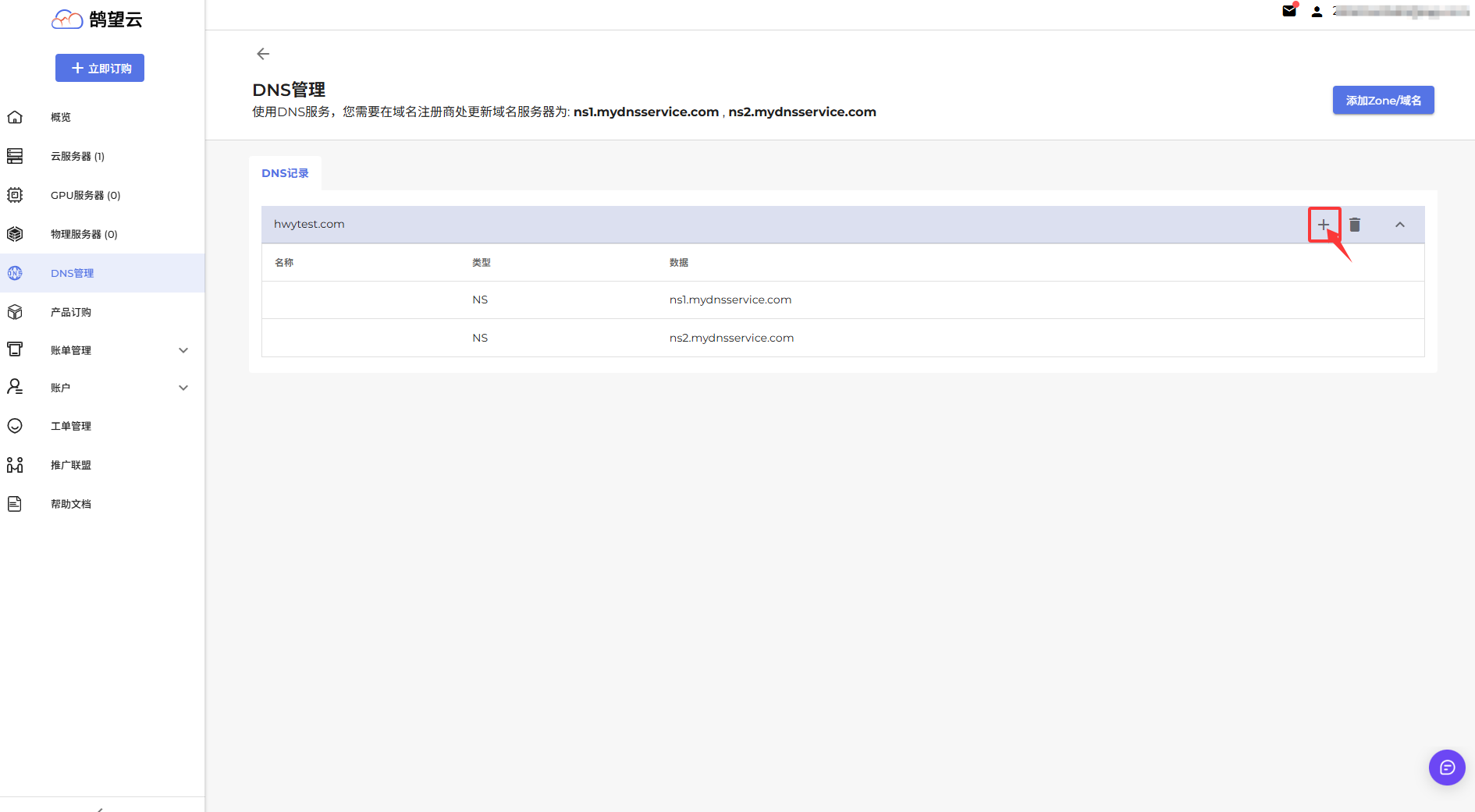Click the 添加Zone/域名 button

pos(1382,101)
